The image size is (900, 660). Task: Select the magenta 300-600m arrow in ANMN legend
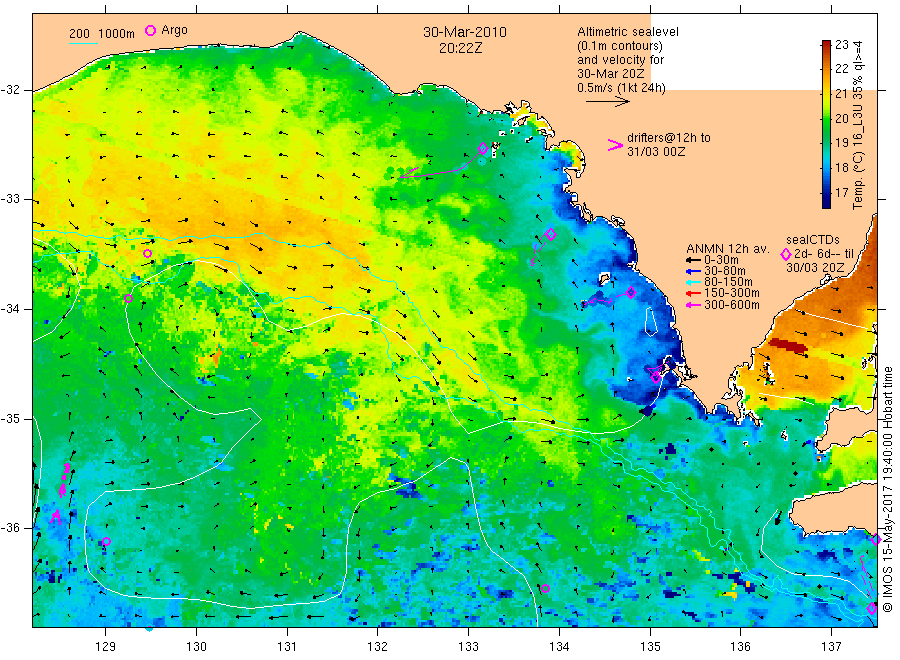(x=693, y=305)
